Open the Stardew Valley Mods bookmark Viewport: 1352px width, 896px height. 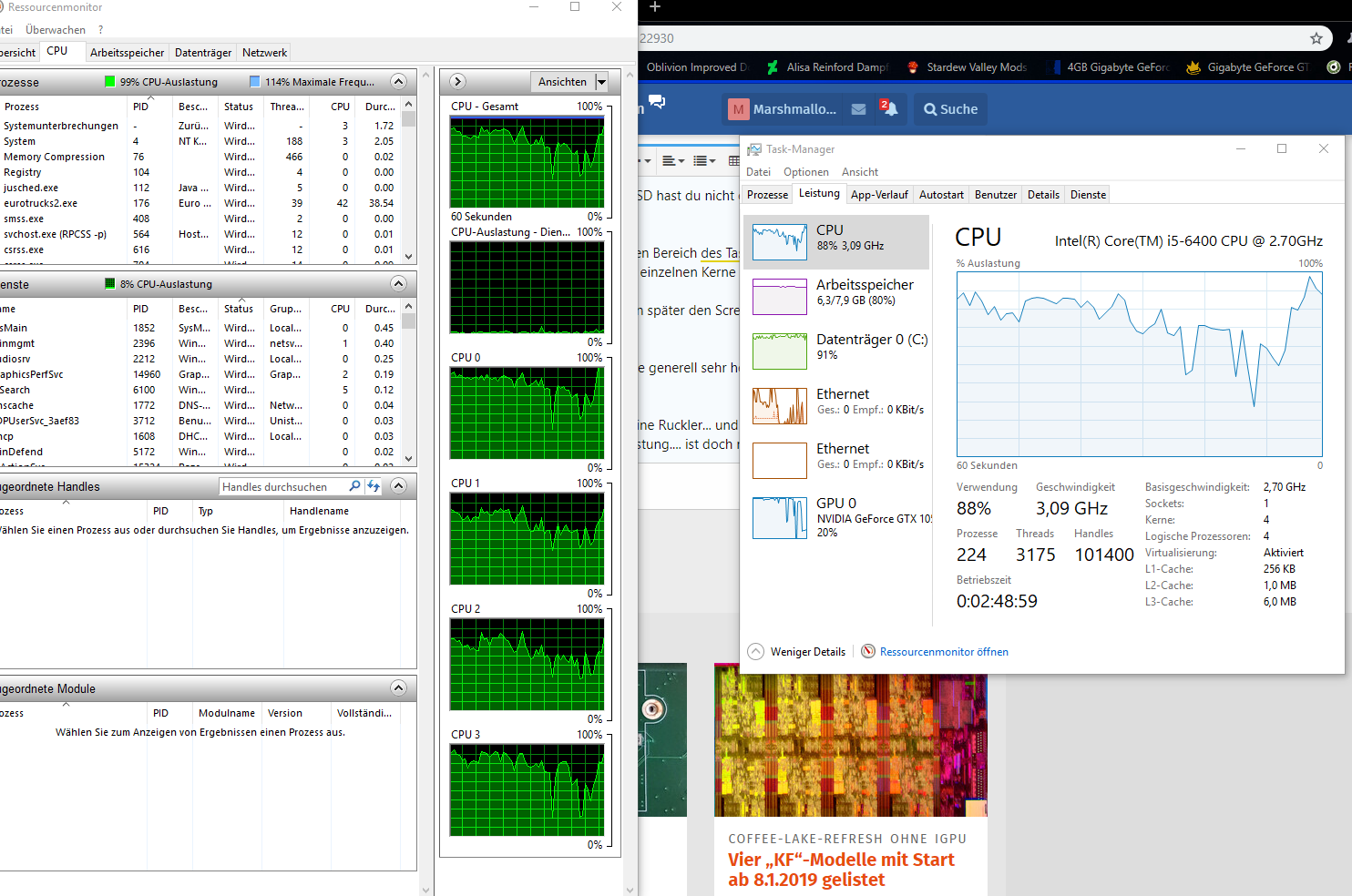(968, 67)
